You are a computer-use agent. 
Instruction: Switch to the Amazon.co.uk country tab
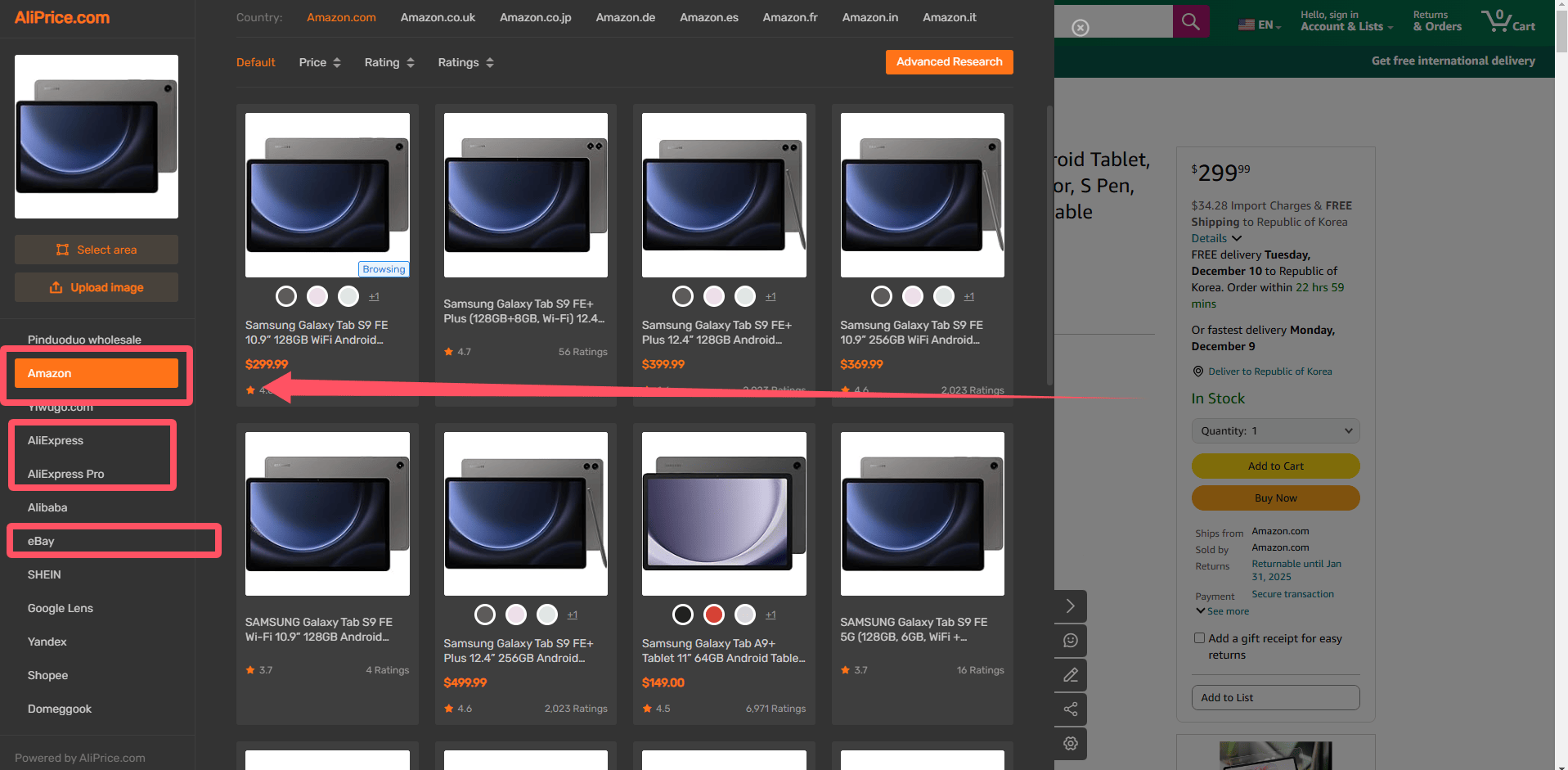click(438, 17)
